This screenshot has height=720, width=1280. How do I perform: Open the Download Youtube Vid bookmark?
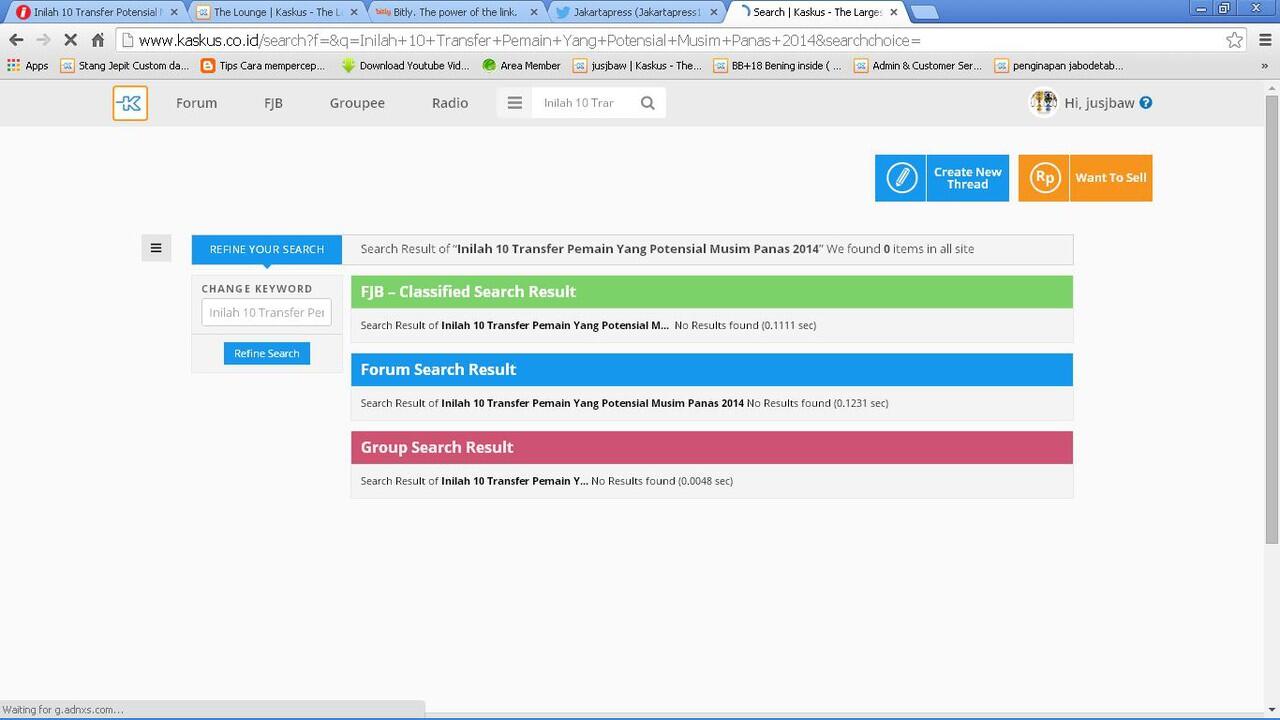405,66
